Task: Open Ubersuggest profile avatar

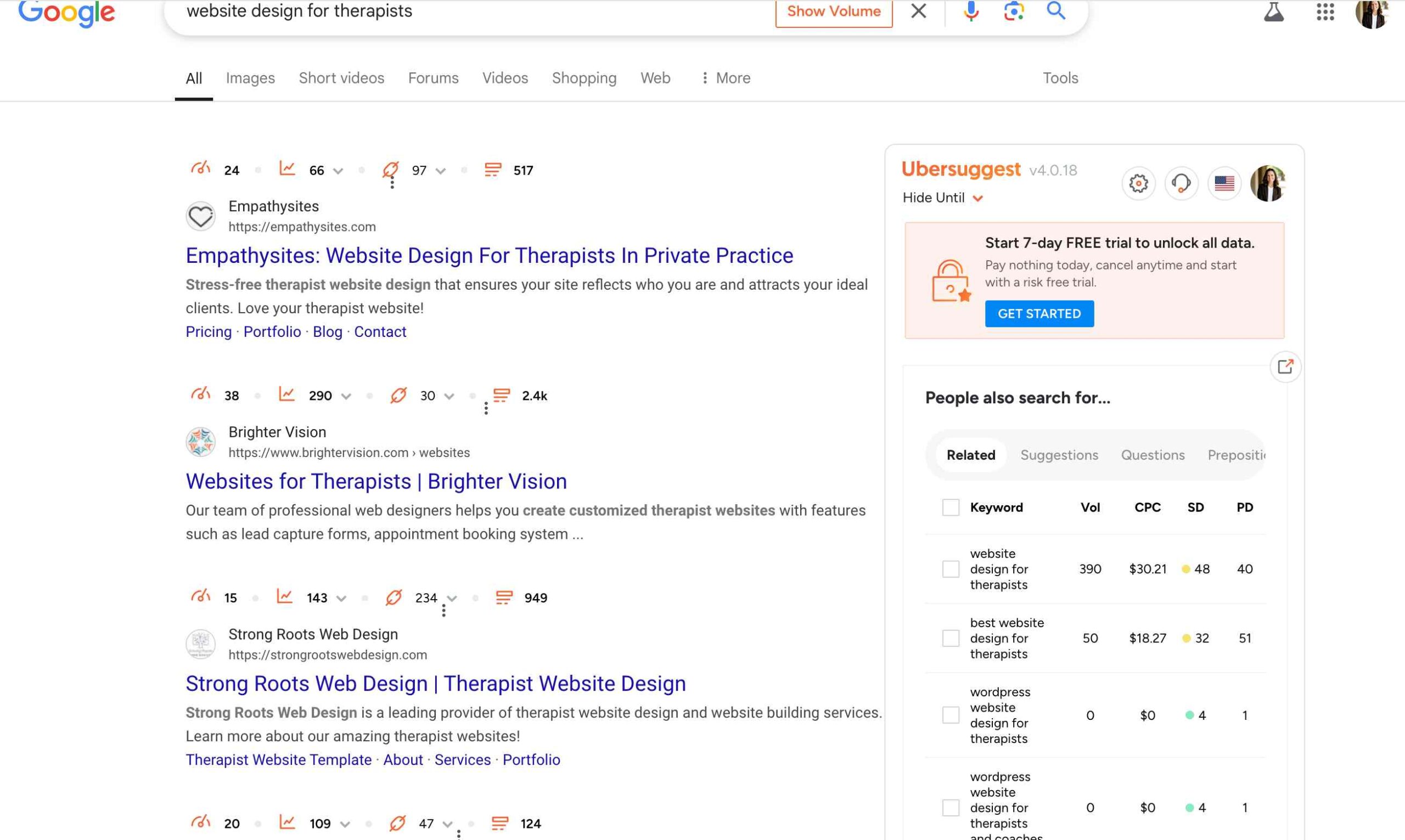Action: (x=1267, y=183)
